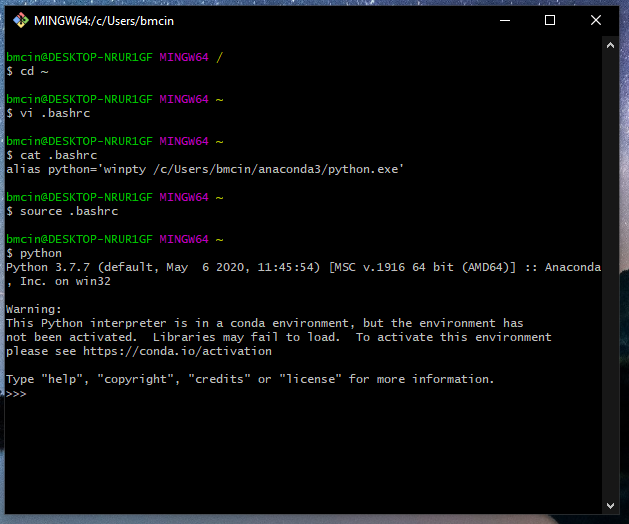Click the word "help" in info line
Viewport: 629px width, 524px height.
click(x=61, y=379)
